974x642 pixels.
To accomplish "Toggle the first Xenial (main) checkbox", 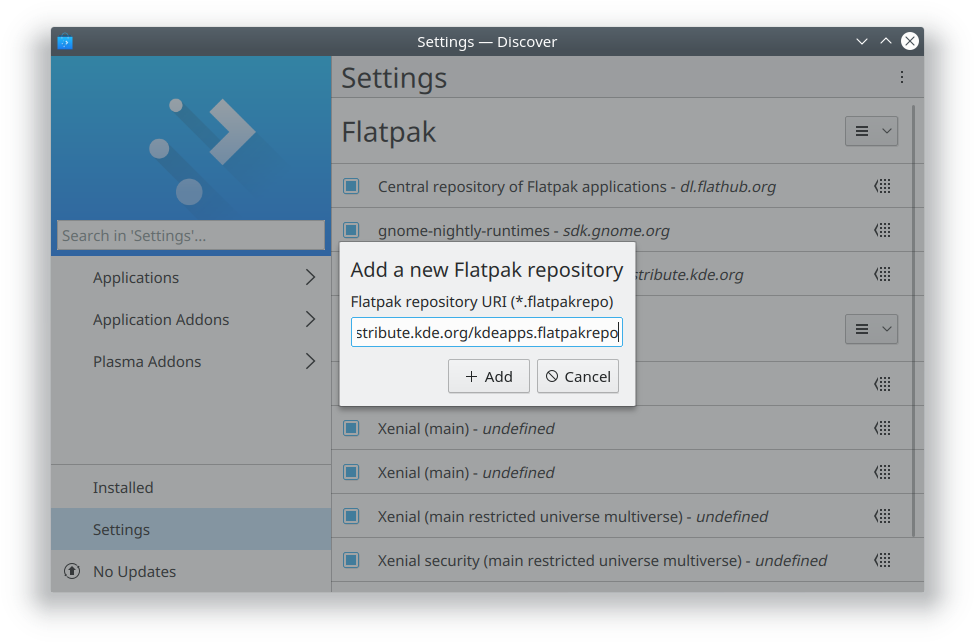I will [351, 428].
